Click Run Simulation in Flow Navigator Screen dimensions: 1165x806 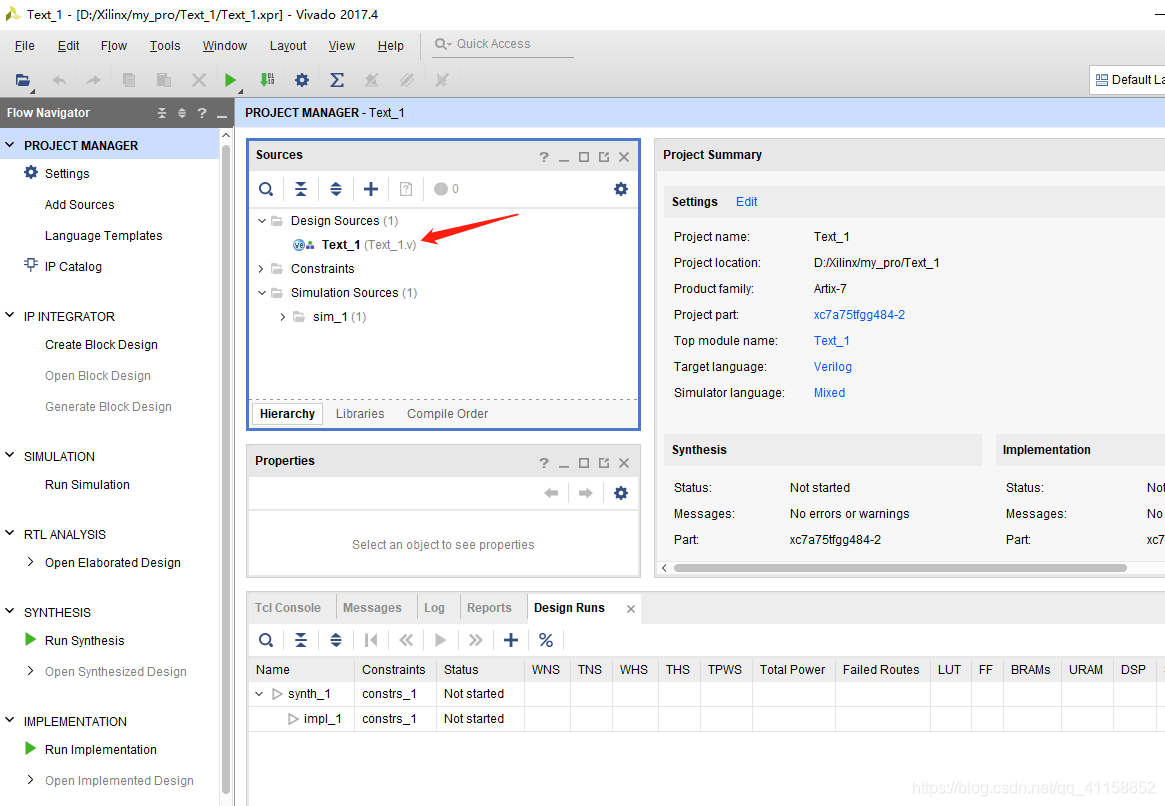pos(87,484)
